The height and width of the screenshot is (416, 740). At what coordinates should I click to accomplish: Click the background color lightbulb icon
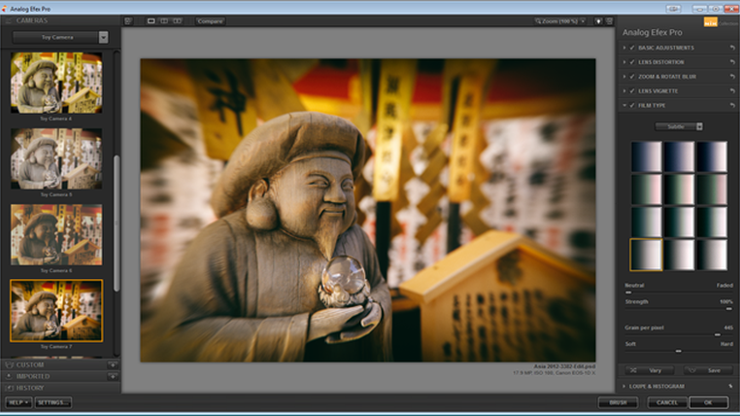598,20
